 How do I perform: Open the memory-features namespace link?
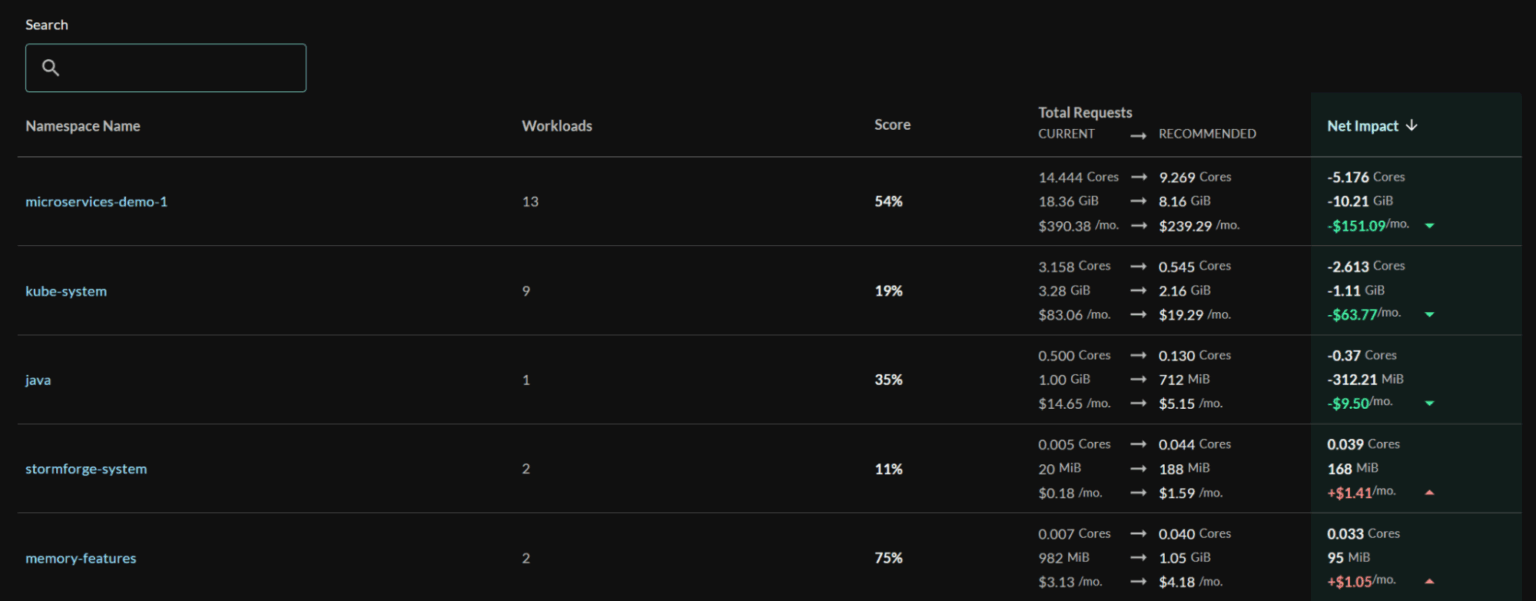pos(81,558)
